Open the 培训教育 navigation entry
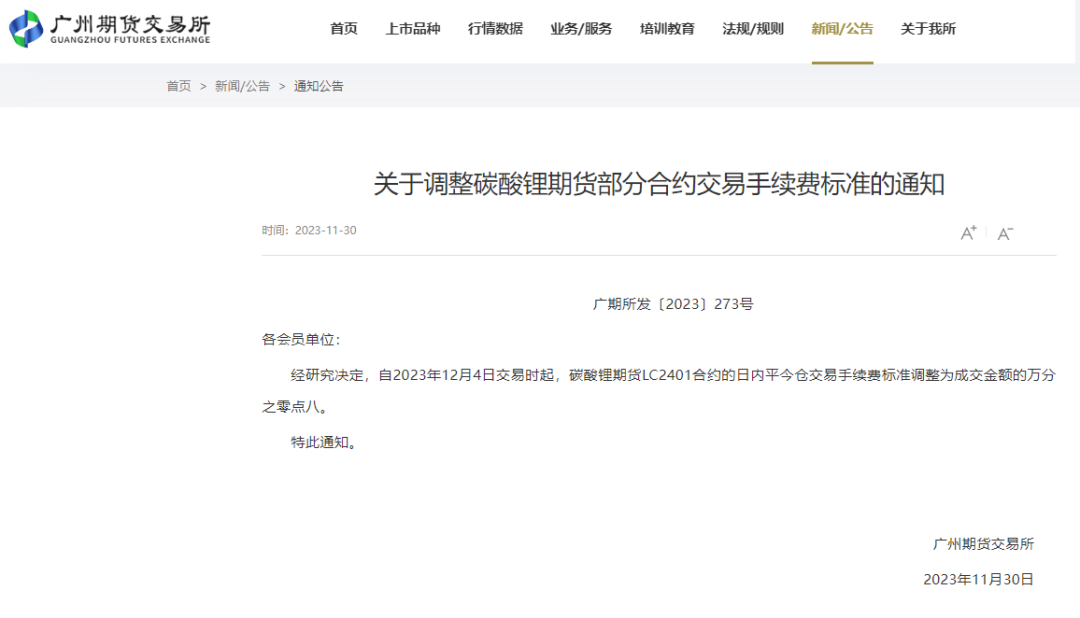The width and height of the screenshot is (1080, 618). 666,29
